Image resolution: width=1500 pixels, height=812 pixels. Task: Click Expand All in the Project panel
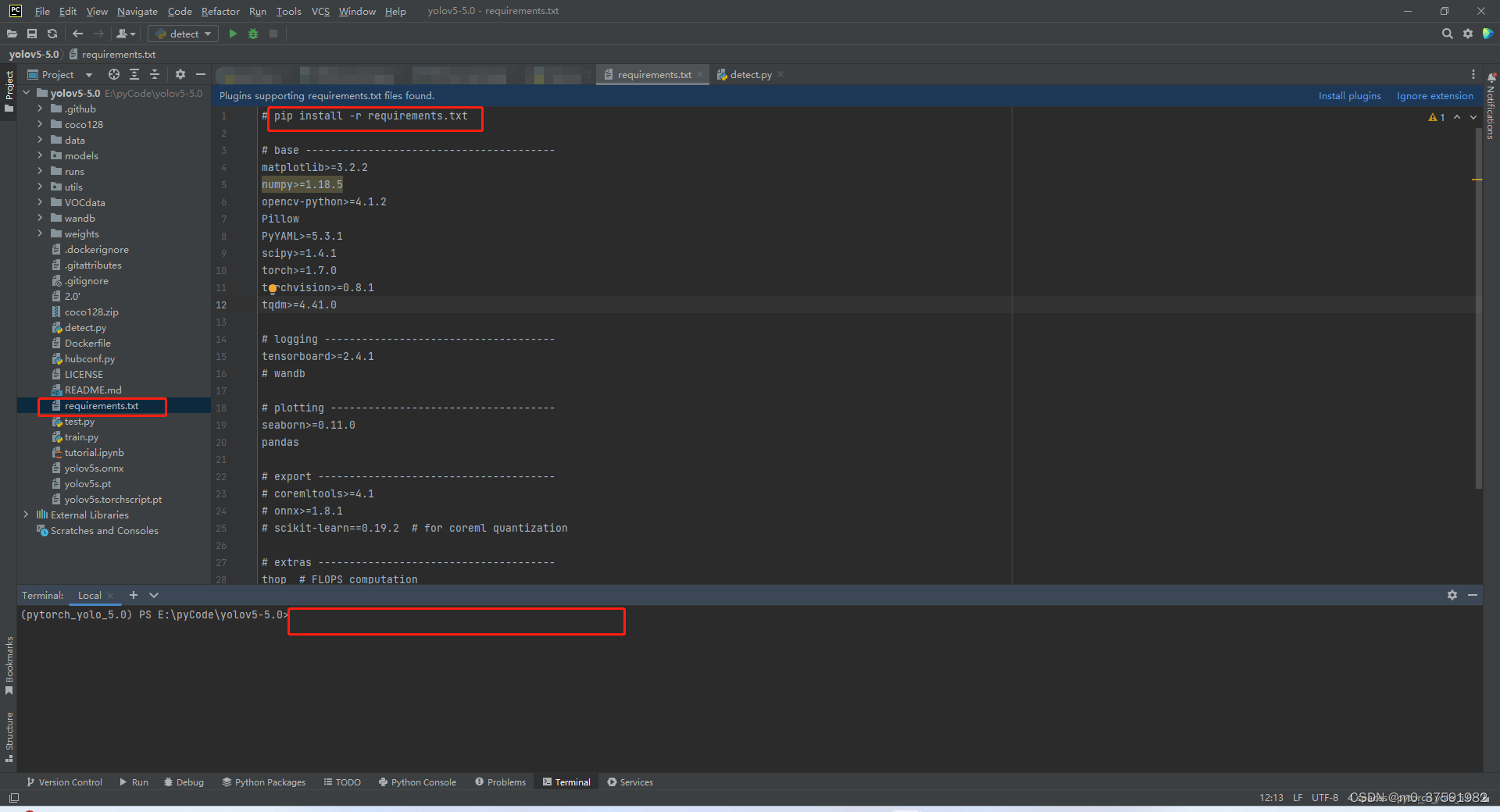coord(134,74)
